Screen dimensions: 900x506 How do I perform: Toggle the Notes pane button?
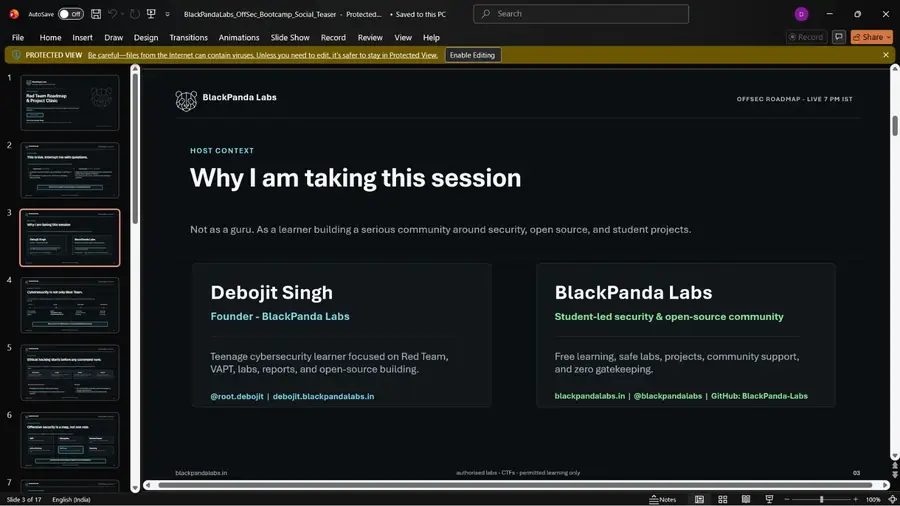[x=662, y=500]
